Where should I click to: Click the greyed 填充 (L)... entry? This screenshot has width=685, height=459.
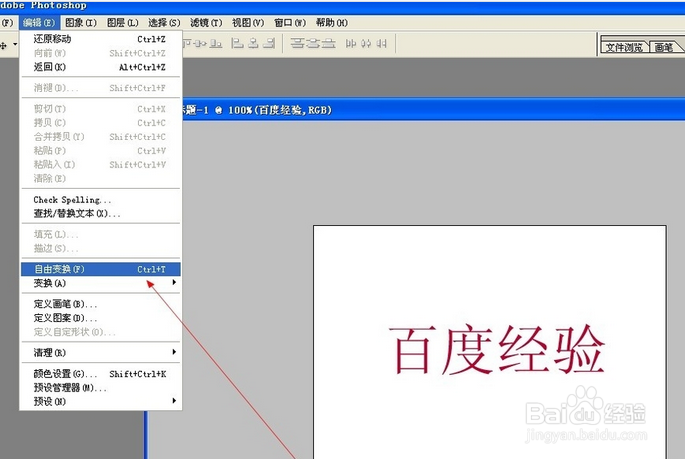tap(100, 235)
